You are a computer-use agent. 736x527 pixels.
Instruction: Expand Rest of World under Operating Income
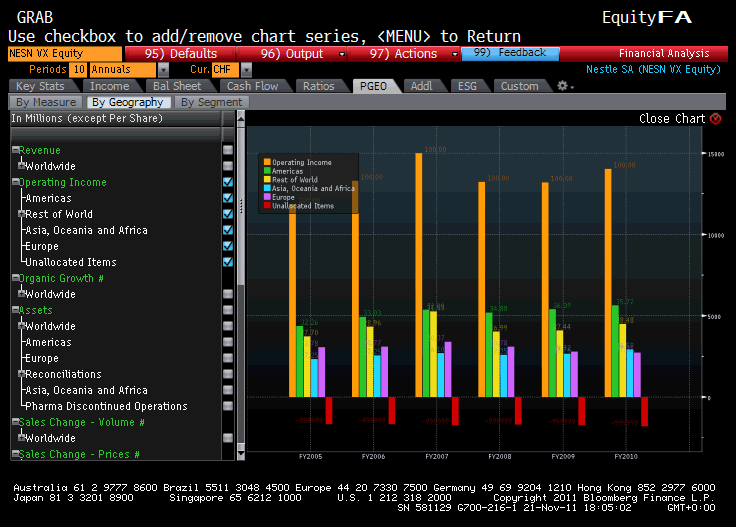(23, 214)
